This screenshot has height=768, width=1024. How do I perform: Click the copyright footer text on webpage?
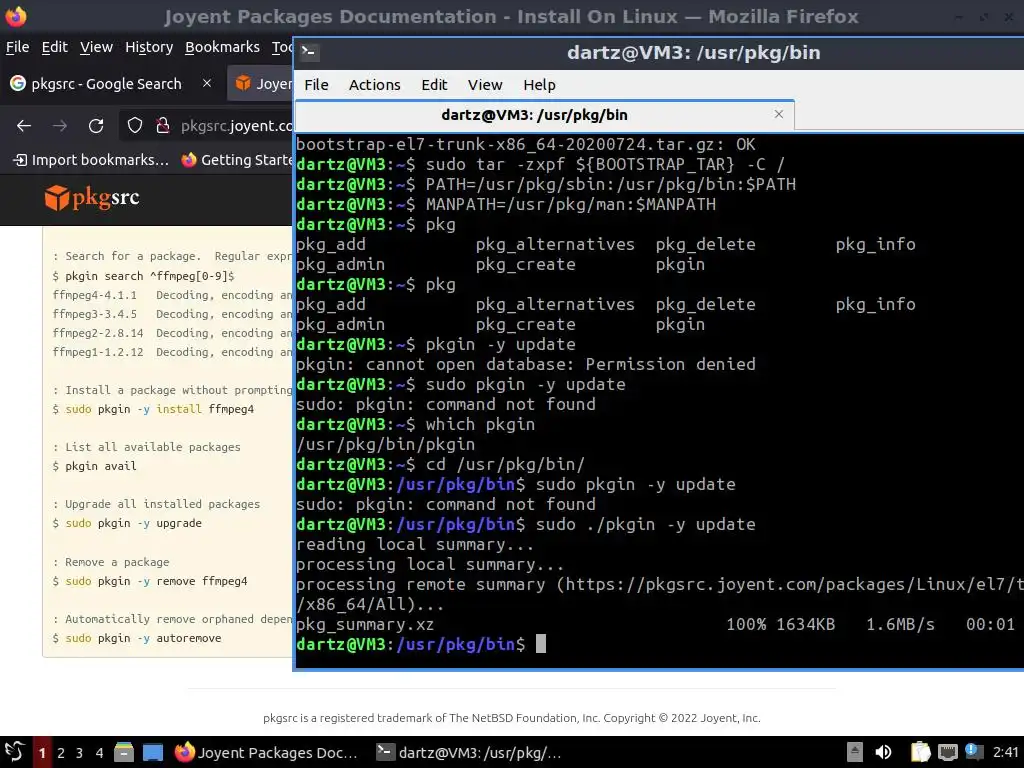[512, 718]
